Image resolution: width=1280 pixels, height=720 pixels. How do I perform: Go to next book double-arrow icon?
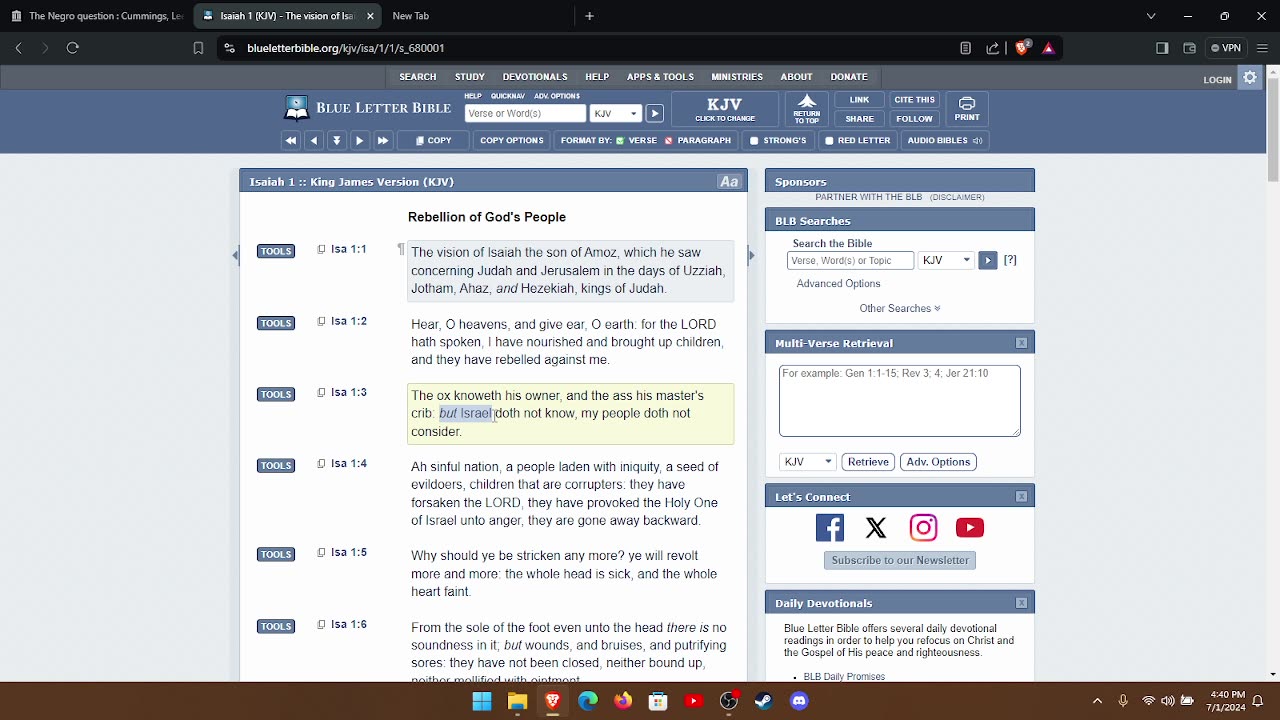[x=383, y=141]
